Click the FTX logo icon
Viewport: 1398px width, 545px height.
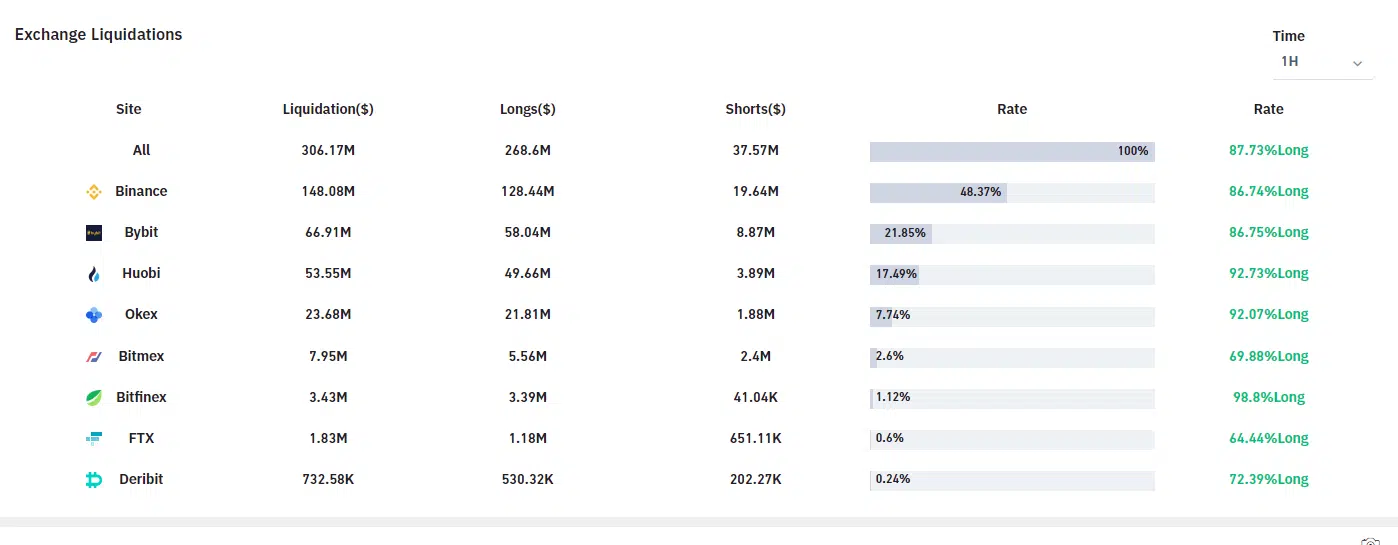(94, 439)
